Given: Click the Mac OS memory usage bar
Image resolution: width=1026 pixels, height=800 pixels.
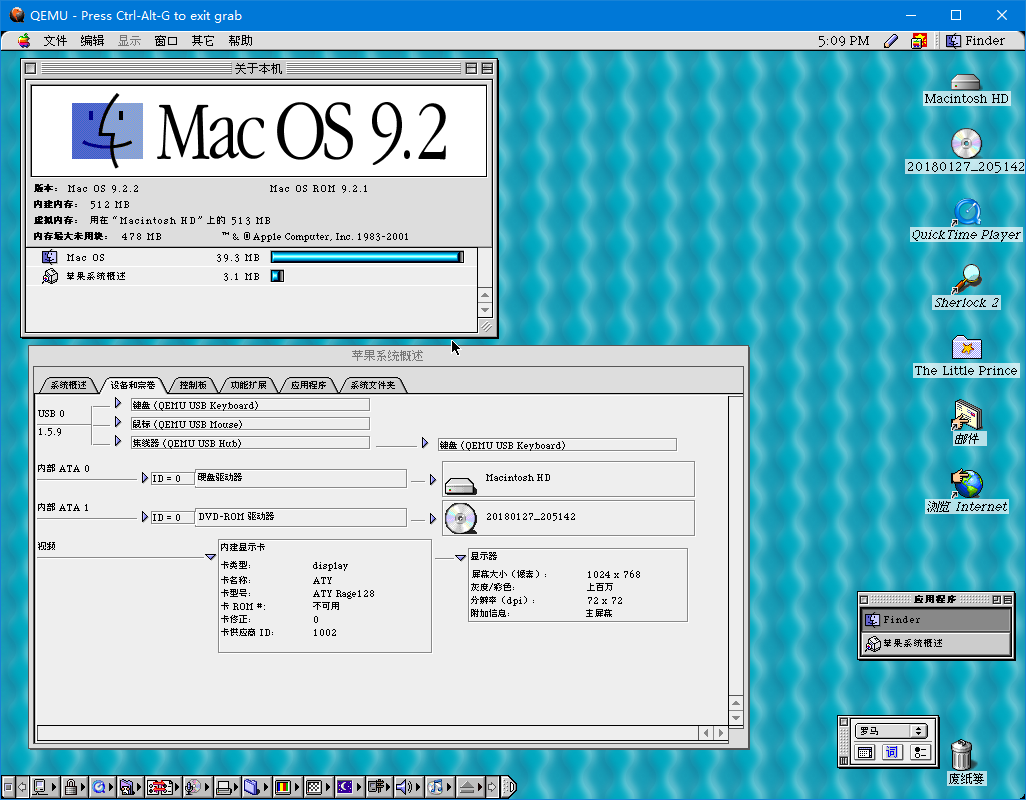Looking at the screenshot, I should point(367,257).
